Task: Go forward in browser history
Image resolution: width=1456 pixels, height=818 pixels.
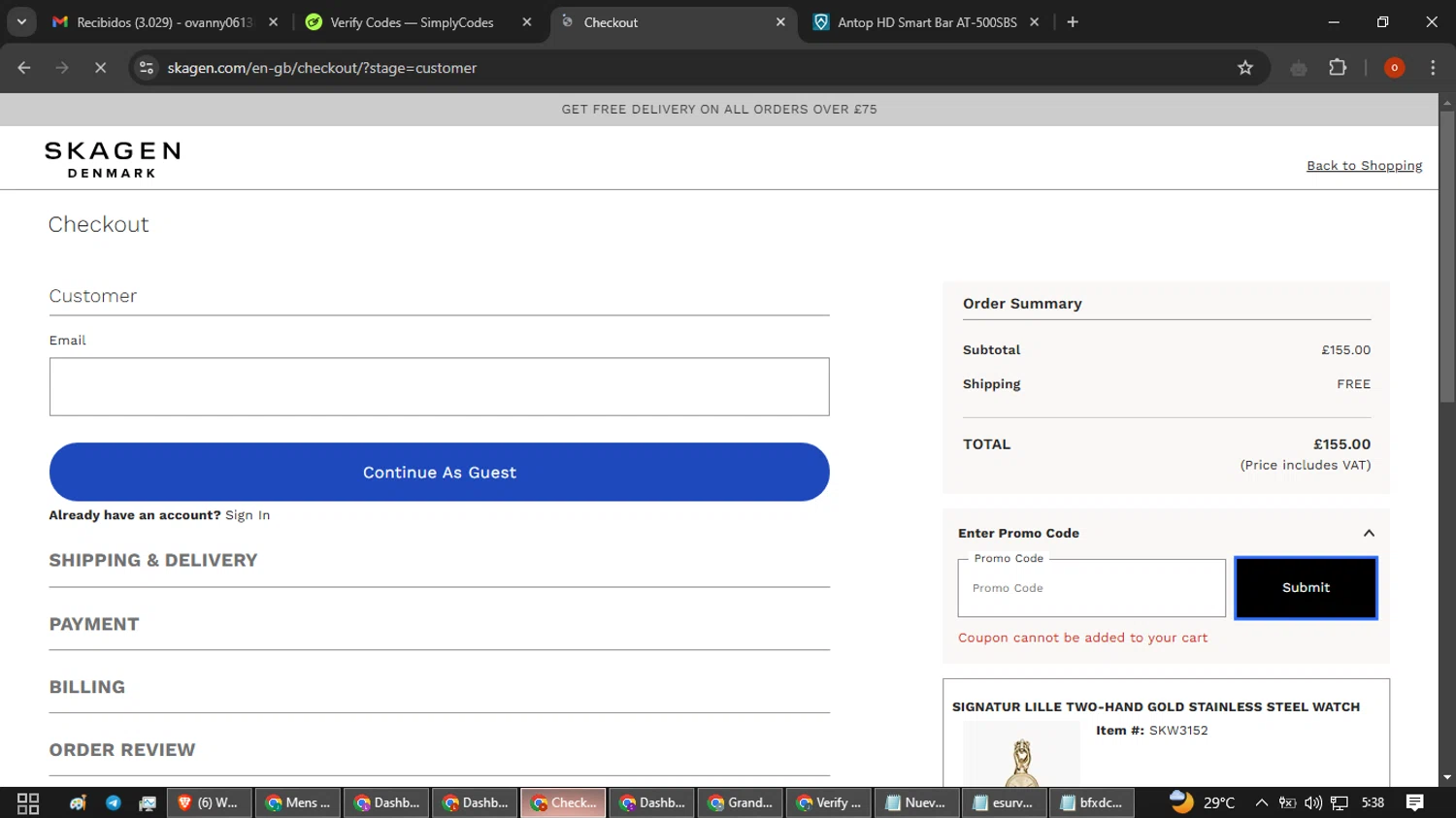Action: tap(62, 68)
